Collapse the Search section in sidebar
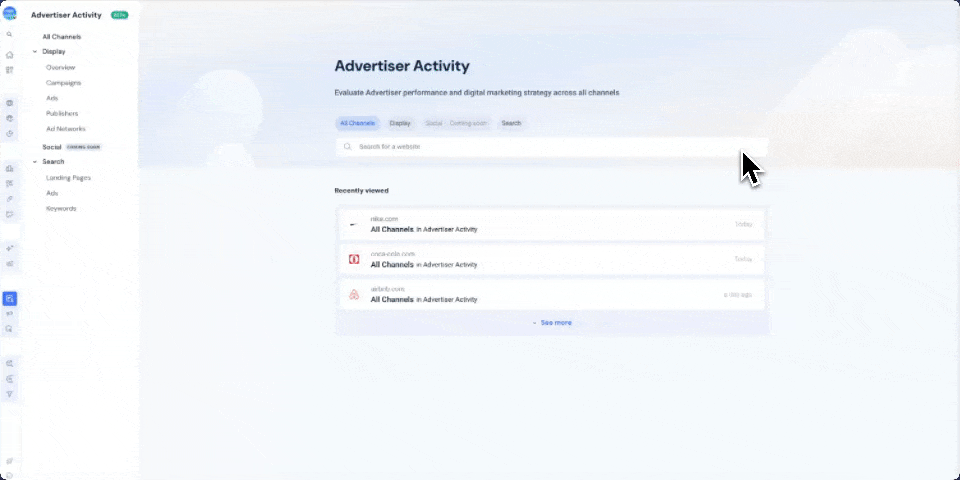This screenshot has height=480, width=960. pos(35,162)
